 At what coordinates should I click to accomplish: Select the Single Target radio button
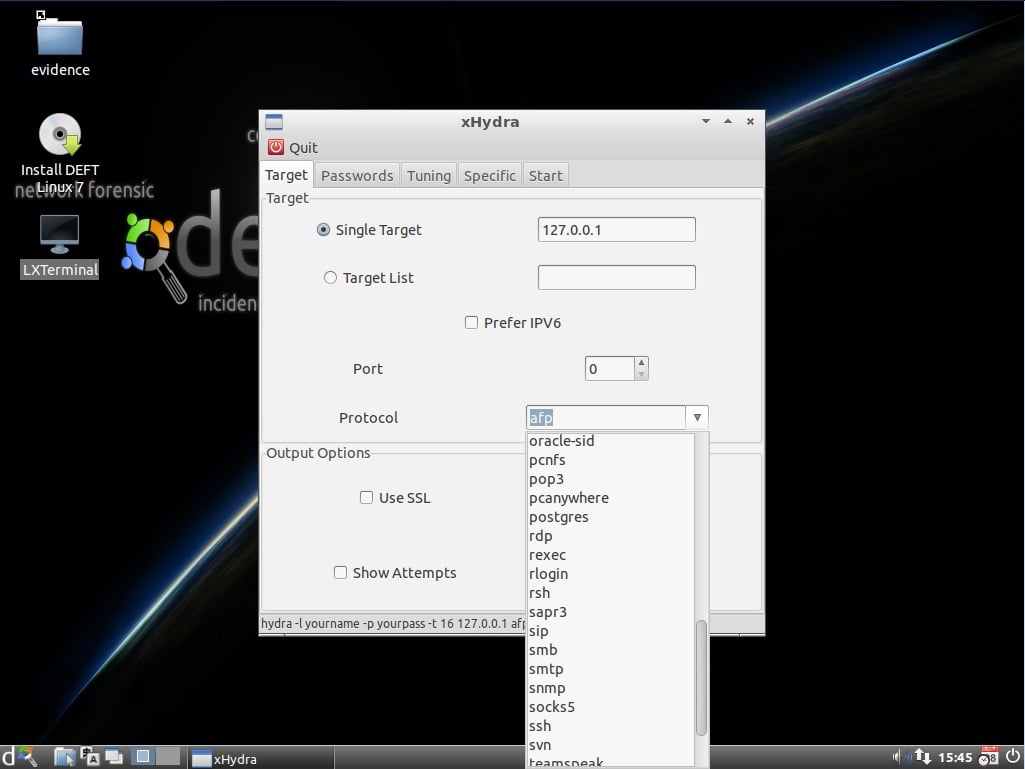323,230
